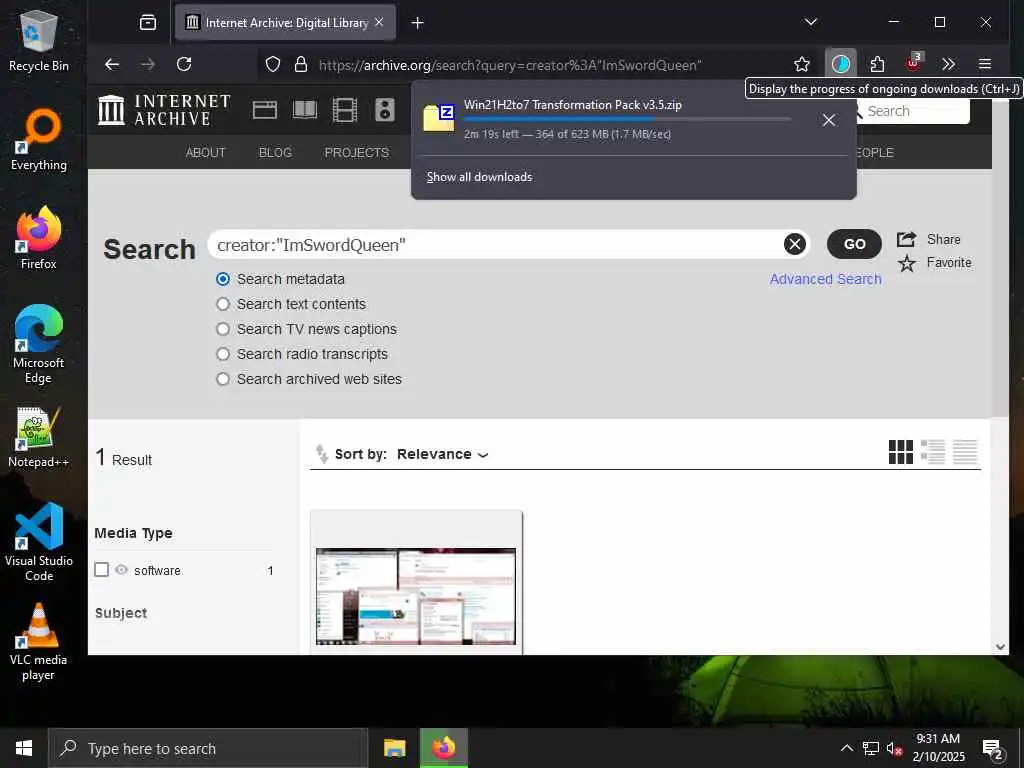Image resolution: width=1024 pixels, height=768 pixels.
Task: Click the taskbar search box
Action: 208,748
